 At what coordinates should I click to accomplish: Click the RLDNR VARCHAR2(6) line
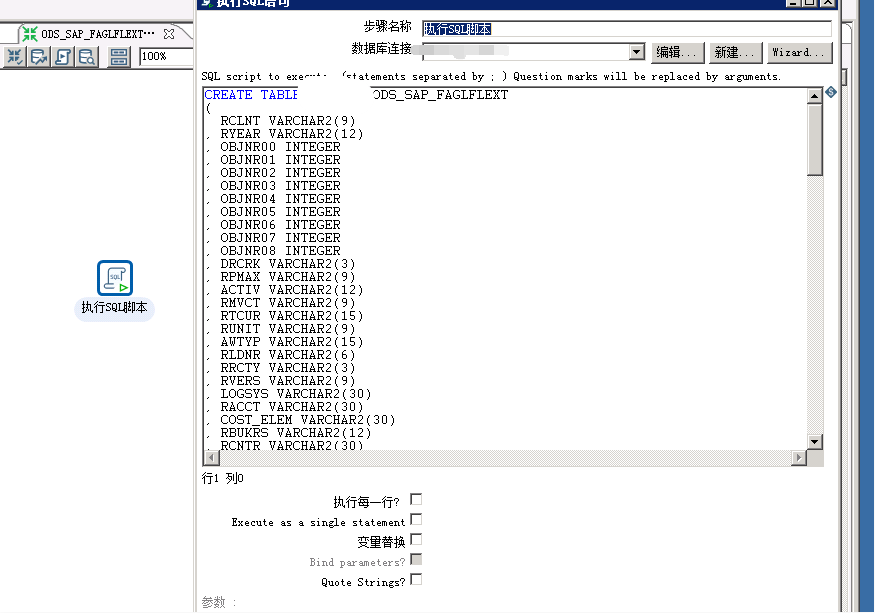(287, 355)
